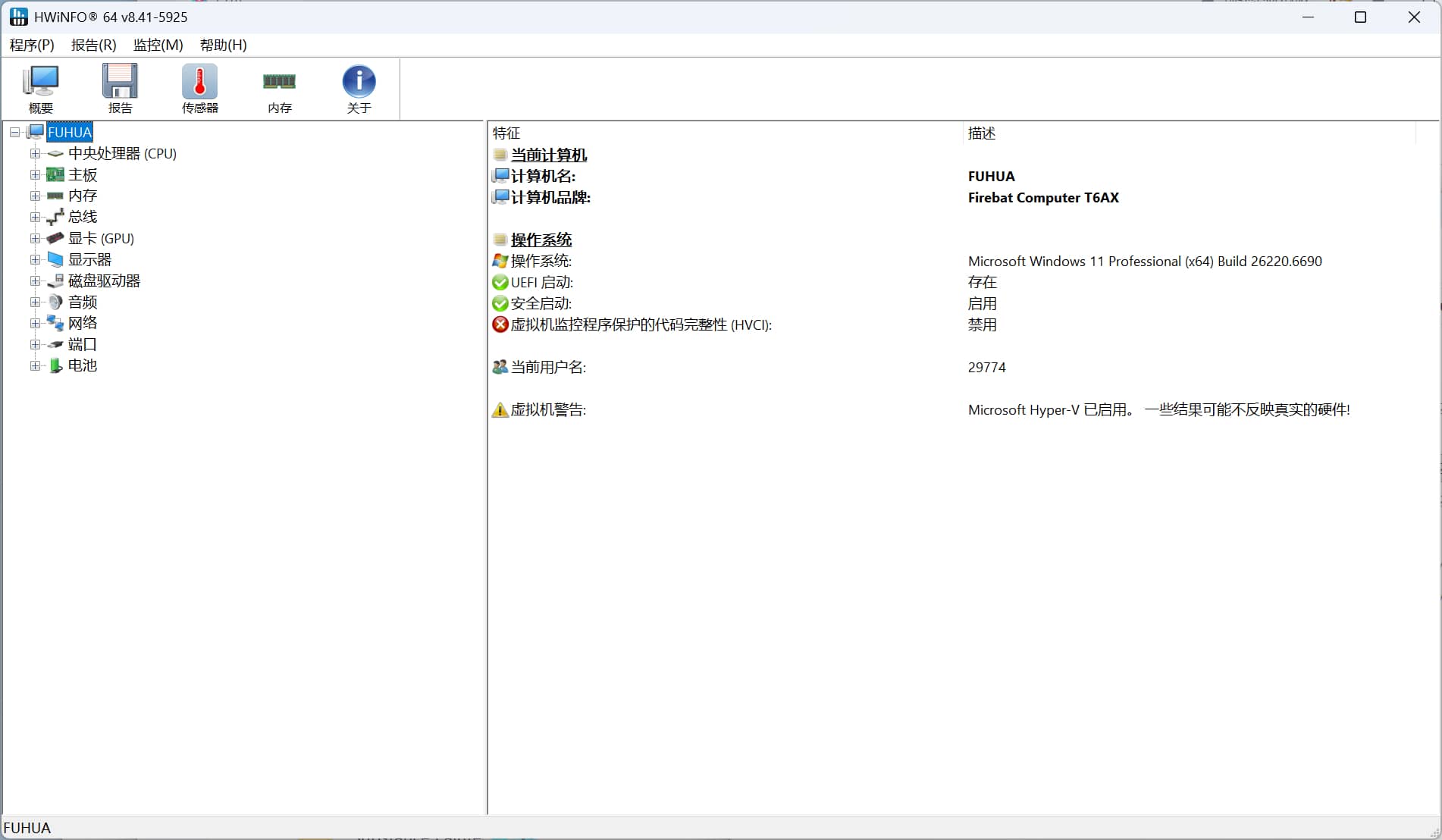Image resolution: width=1442 pixels, height=840 pixels.
Task: Click green check icon beside UEFI 启动
Action: pyautogui.click(x=500, y=282)
